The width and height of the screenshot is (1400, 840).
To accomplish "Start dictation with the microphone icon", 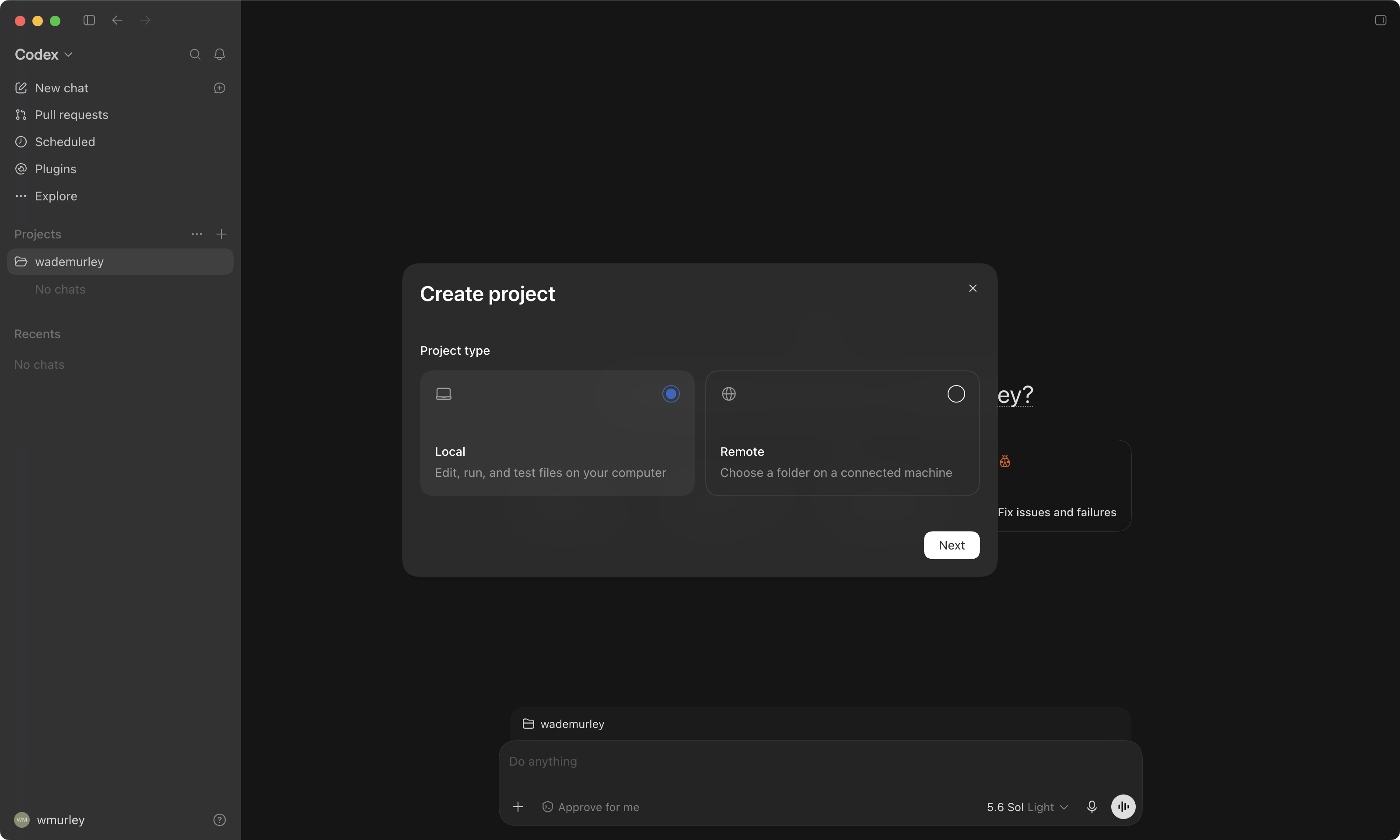I will [1092, 807].
